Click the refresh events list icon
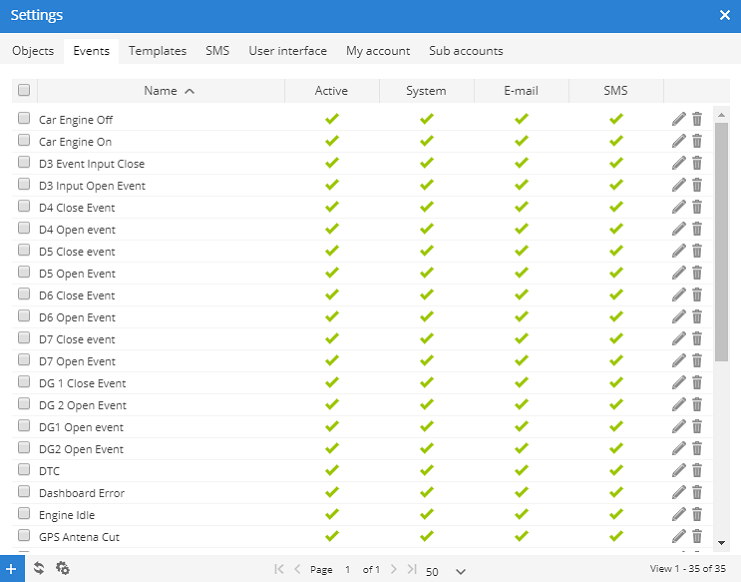This screenshot has height=582, width=741. pyautogui.click(x=39, y=568)
